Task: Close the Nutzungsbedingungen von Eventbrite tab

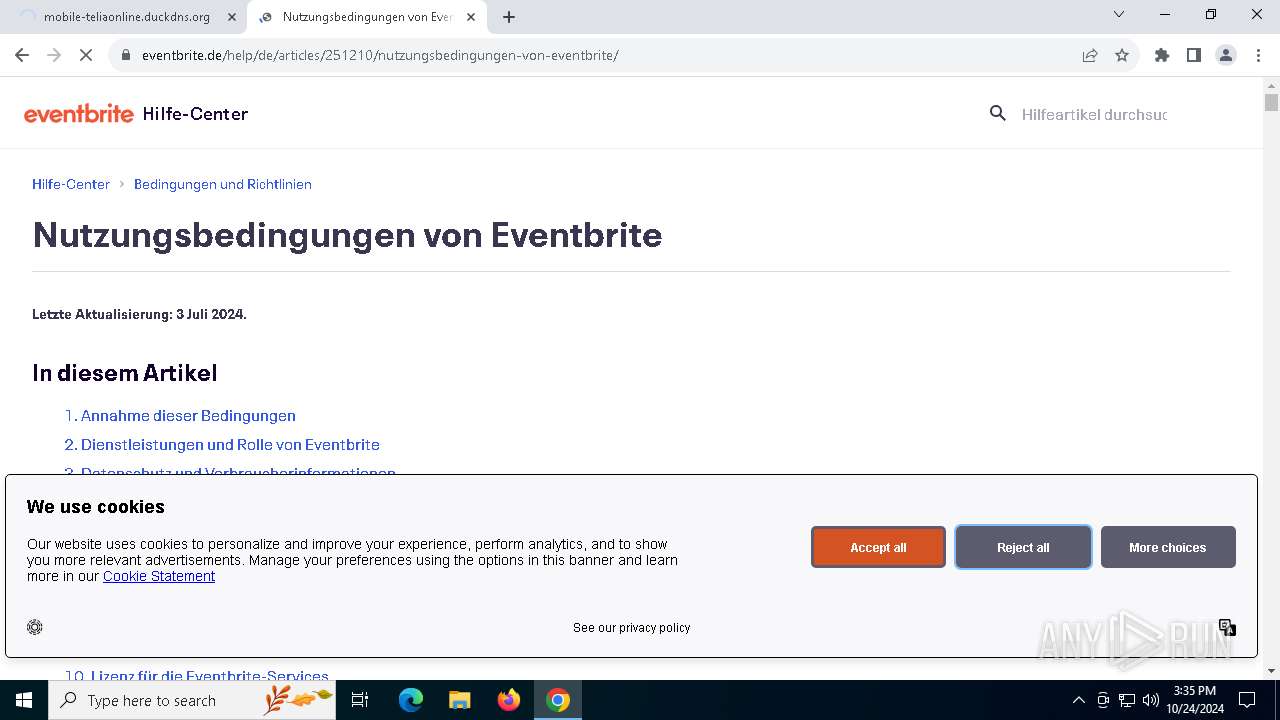Action: coord(471,17)
